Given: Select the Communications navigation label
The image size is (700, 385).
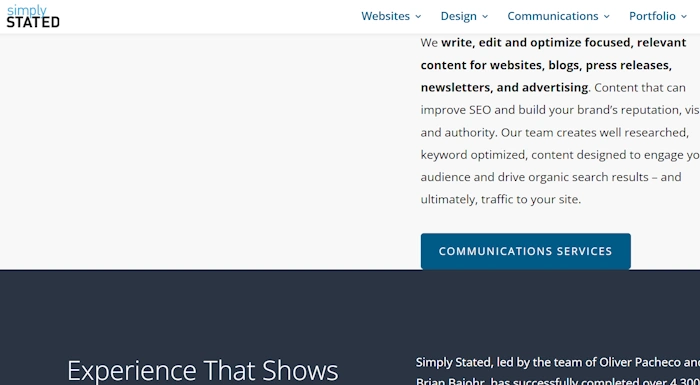Looking at the screenshot, I should coord(553,16).
